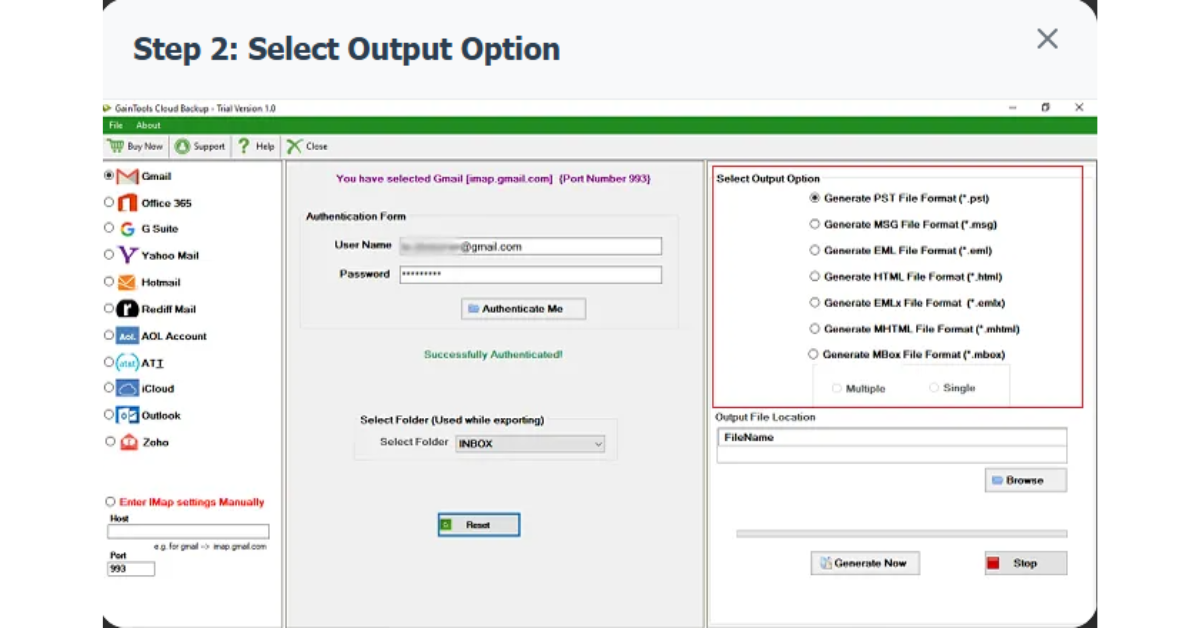
Task: Select the G Suite radio button
Action: tap(109, 228)
